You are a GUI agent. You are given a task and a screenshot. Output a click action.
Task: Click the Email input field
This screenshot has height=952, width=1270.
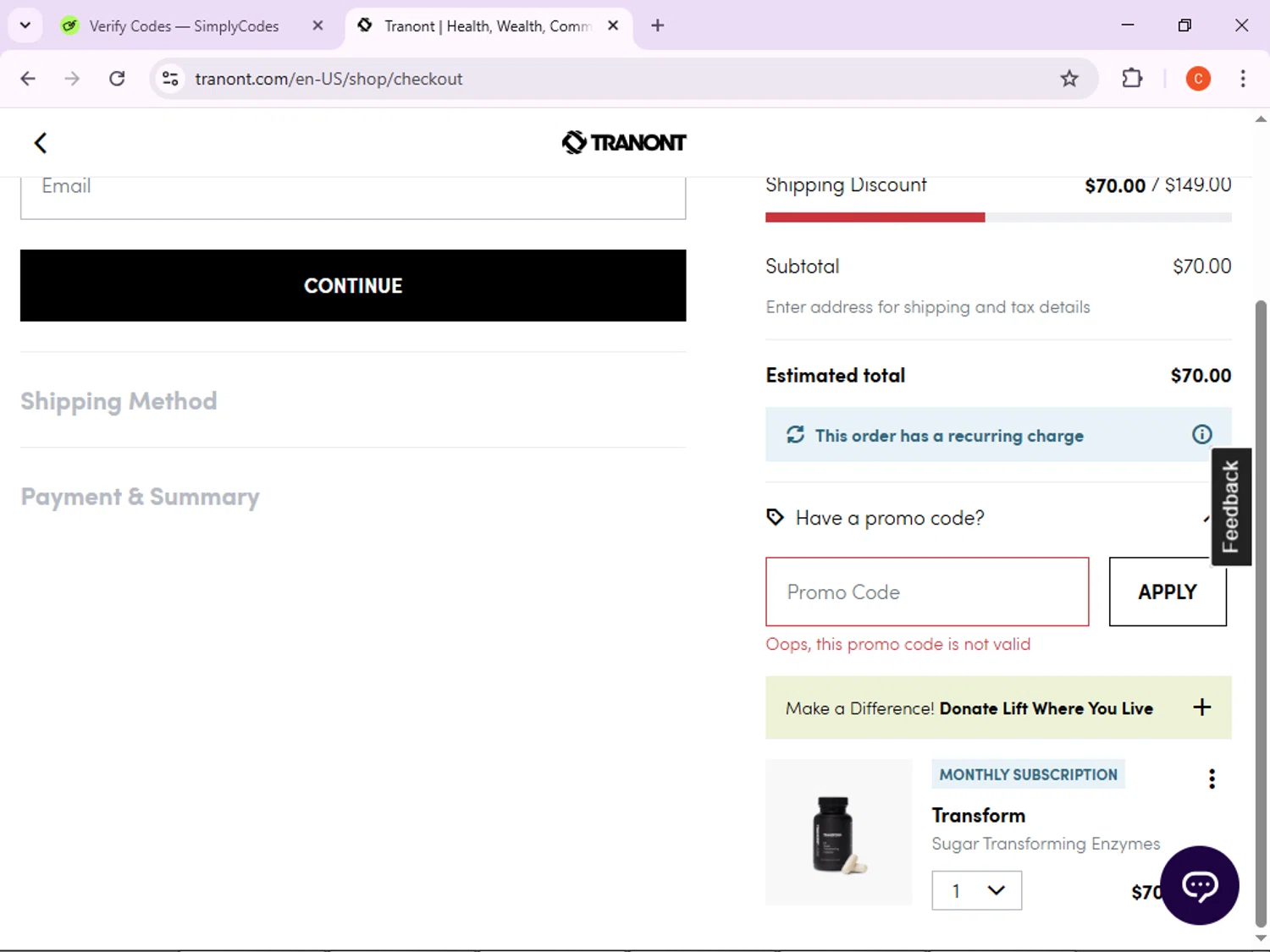click(353, 196)
